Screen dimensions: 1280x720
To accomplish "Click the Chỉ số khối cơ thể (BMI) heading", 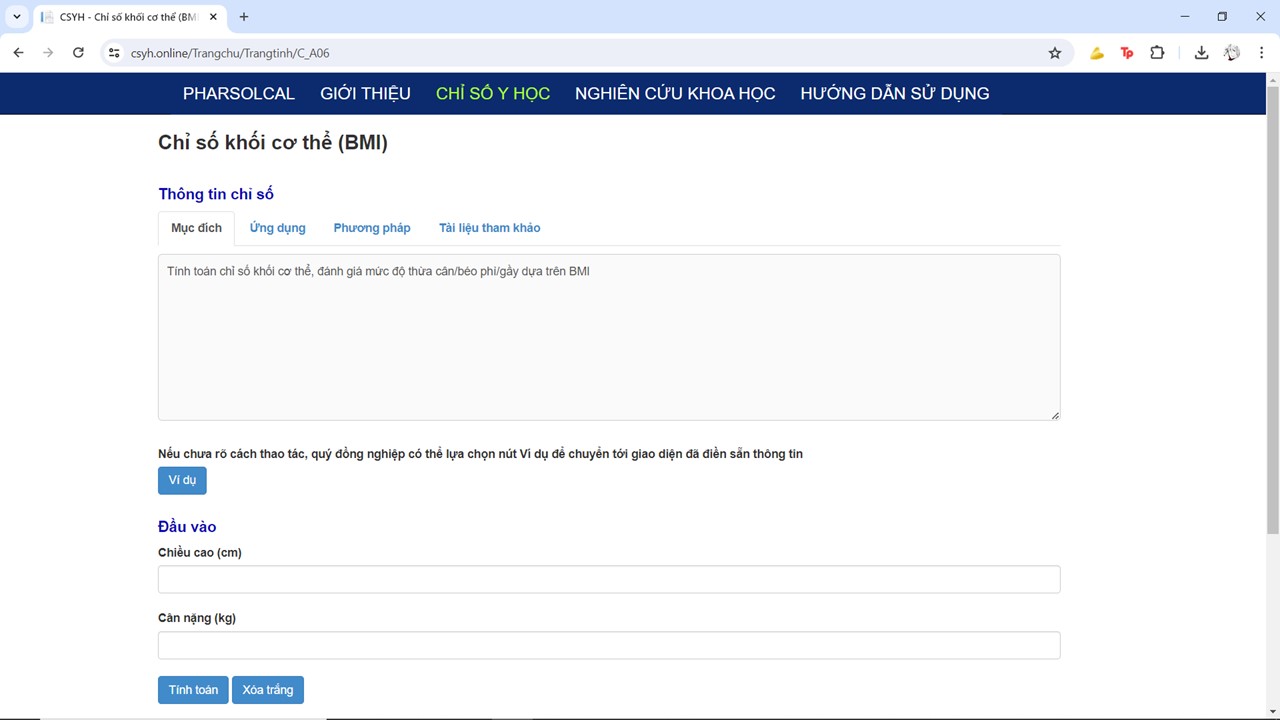I will (x=273, y=142).
